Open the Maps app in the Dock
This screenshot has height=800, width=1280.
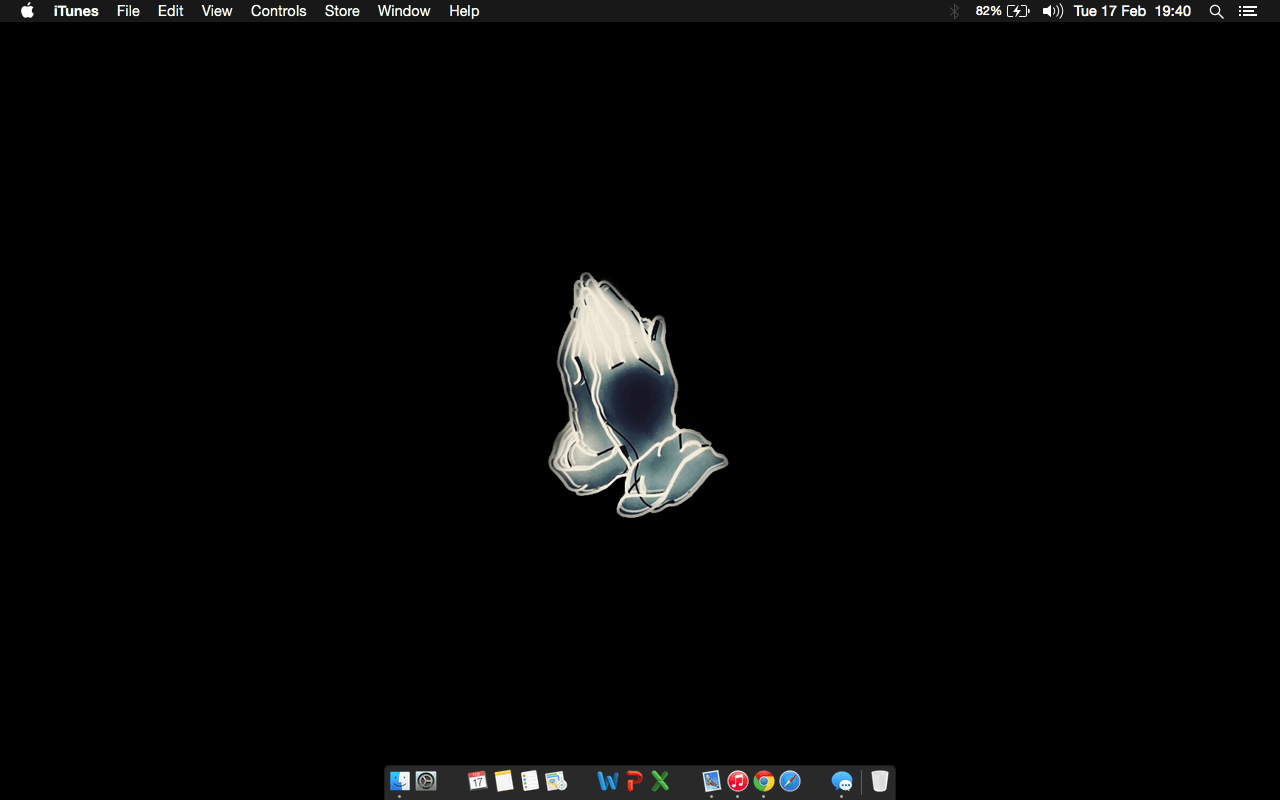(x=556, y=781)
